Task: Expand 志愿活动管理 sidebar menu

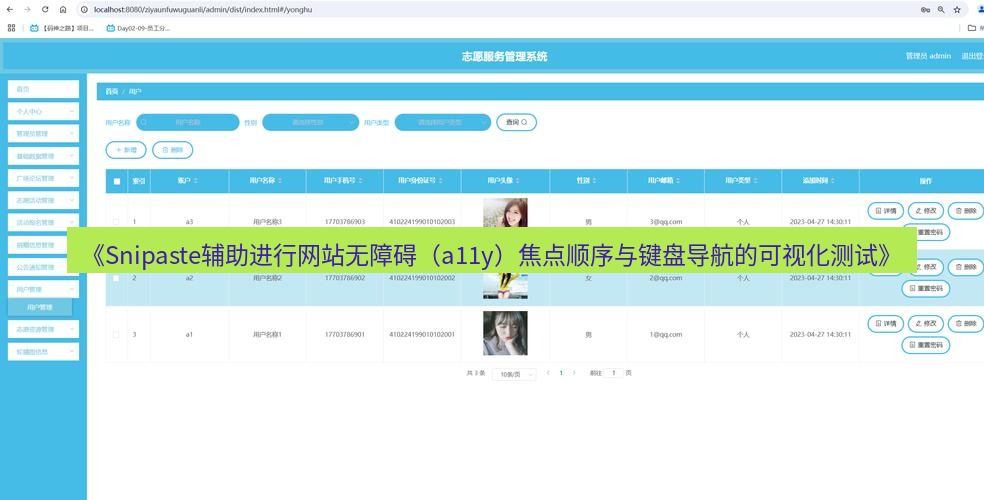Action: pyautogui.click(x=43, y=200)
